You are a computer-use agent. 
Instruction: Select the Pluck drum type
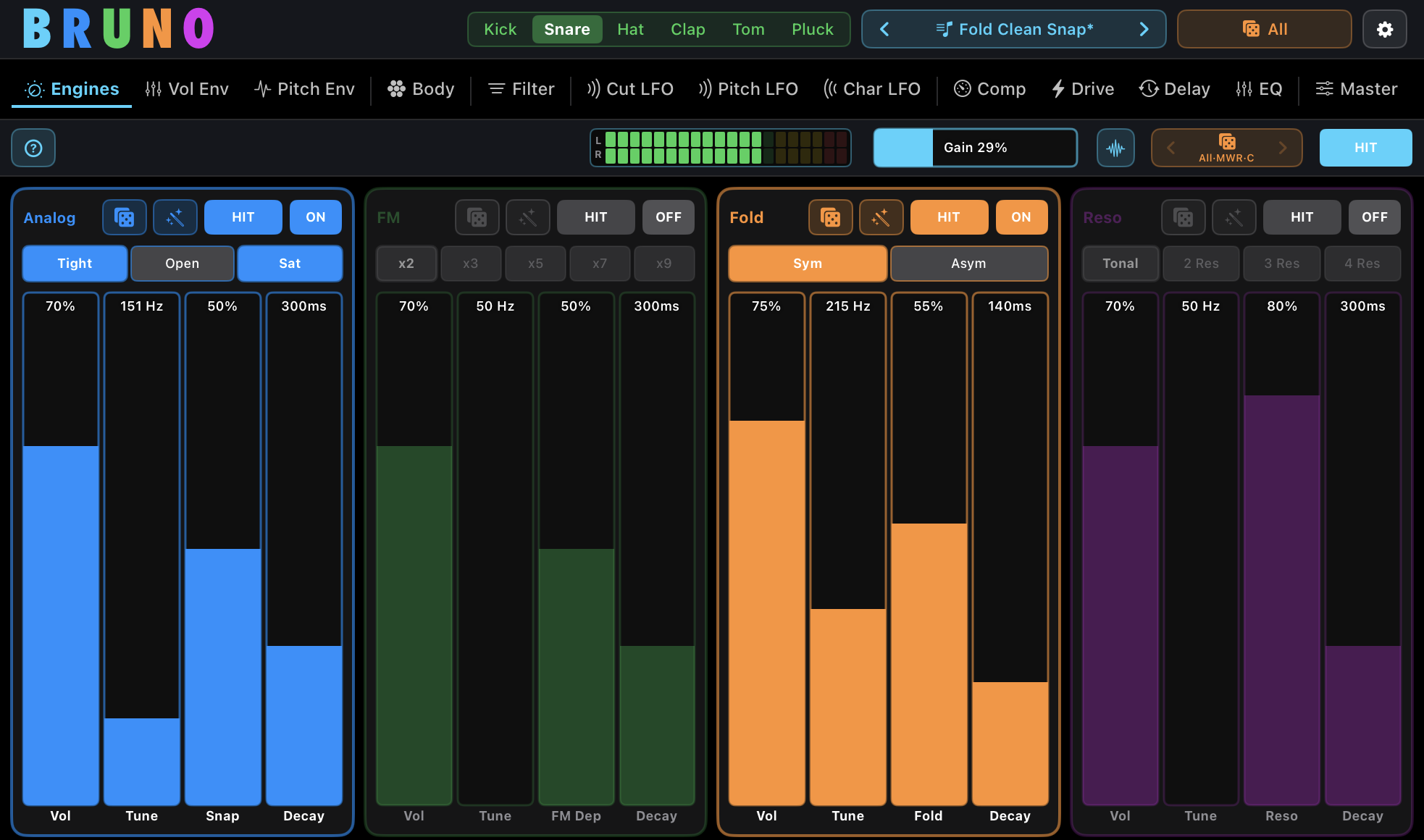813,30
